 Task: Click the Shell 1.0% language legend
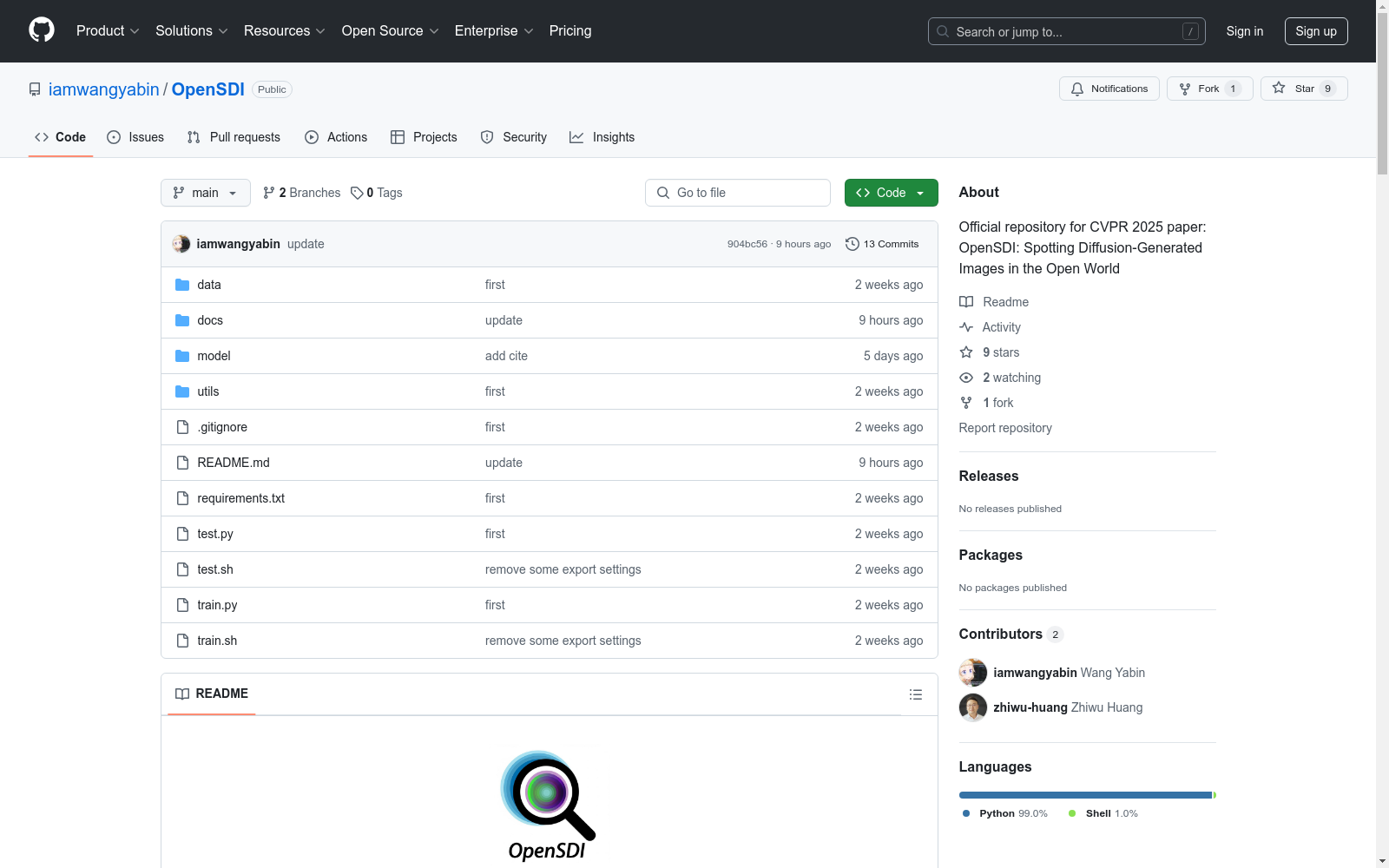pos(1103,813)
